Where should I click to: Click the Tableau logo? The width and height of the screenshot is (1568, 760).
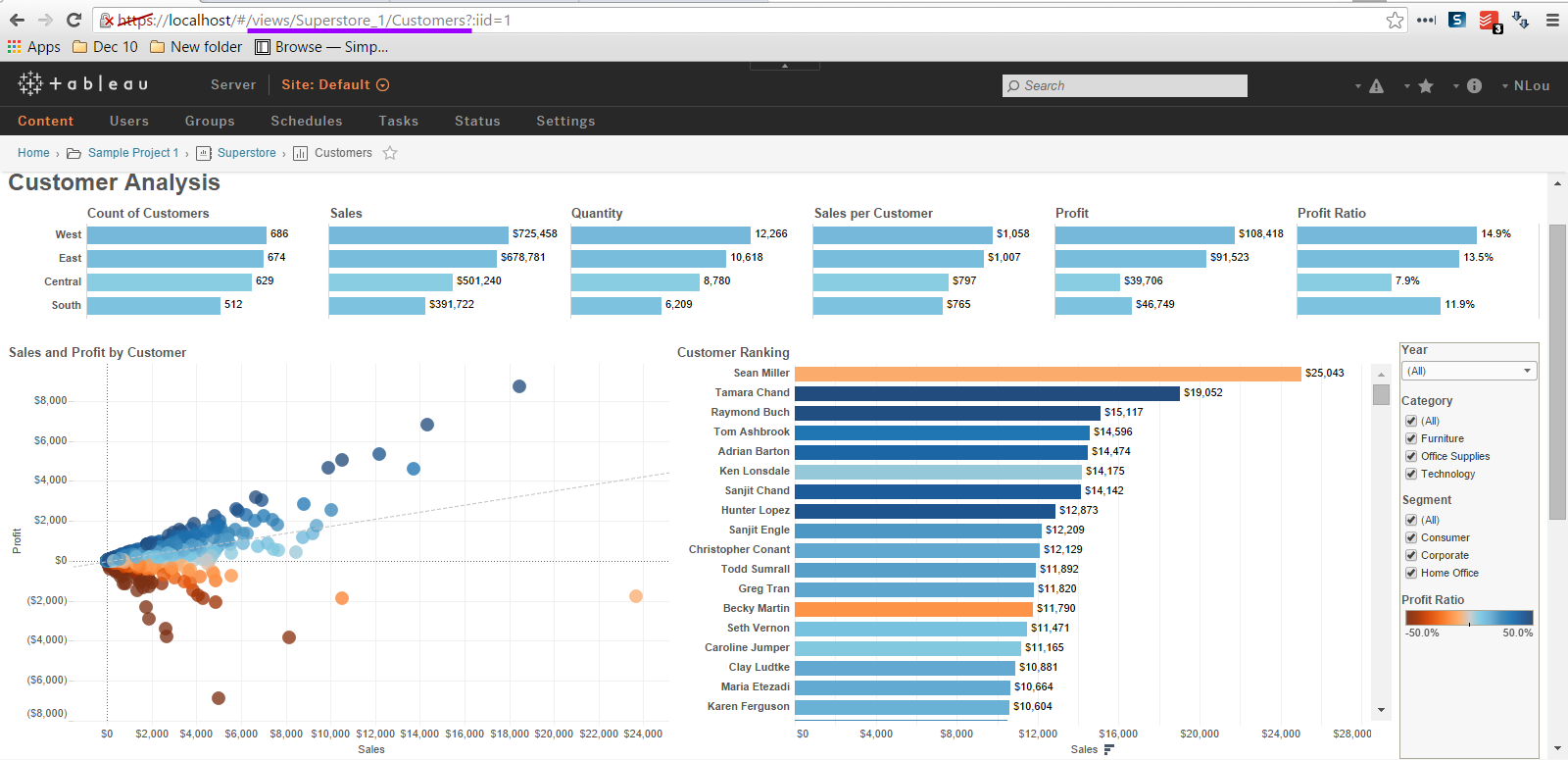point(83,84)
